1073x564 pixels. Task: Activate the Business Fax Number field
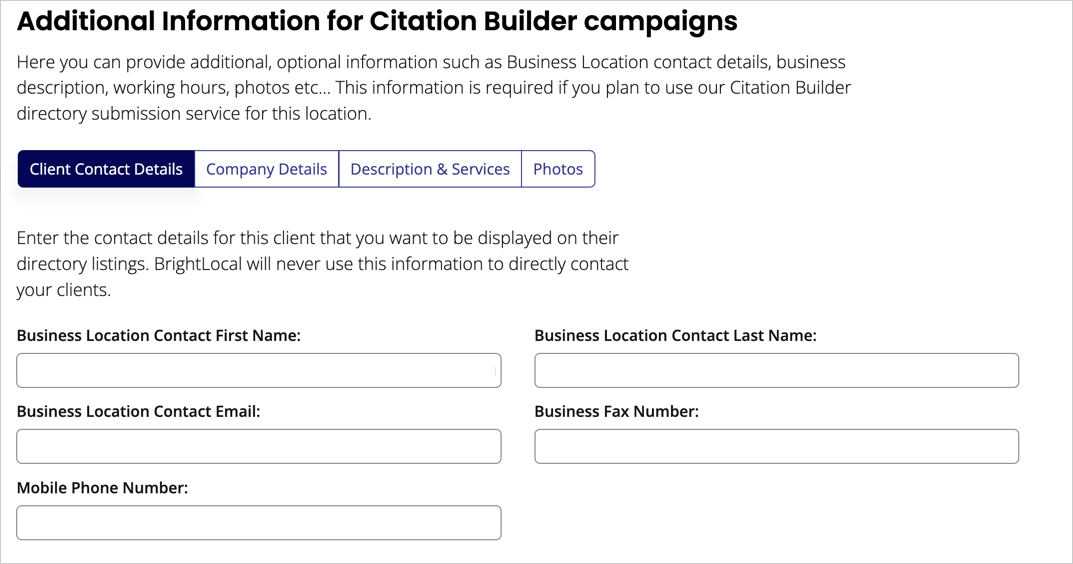click(777, 446)
